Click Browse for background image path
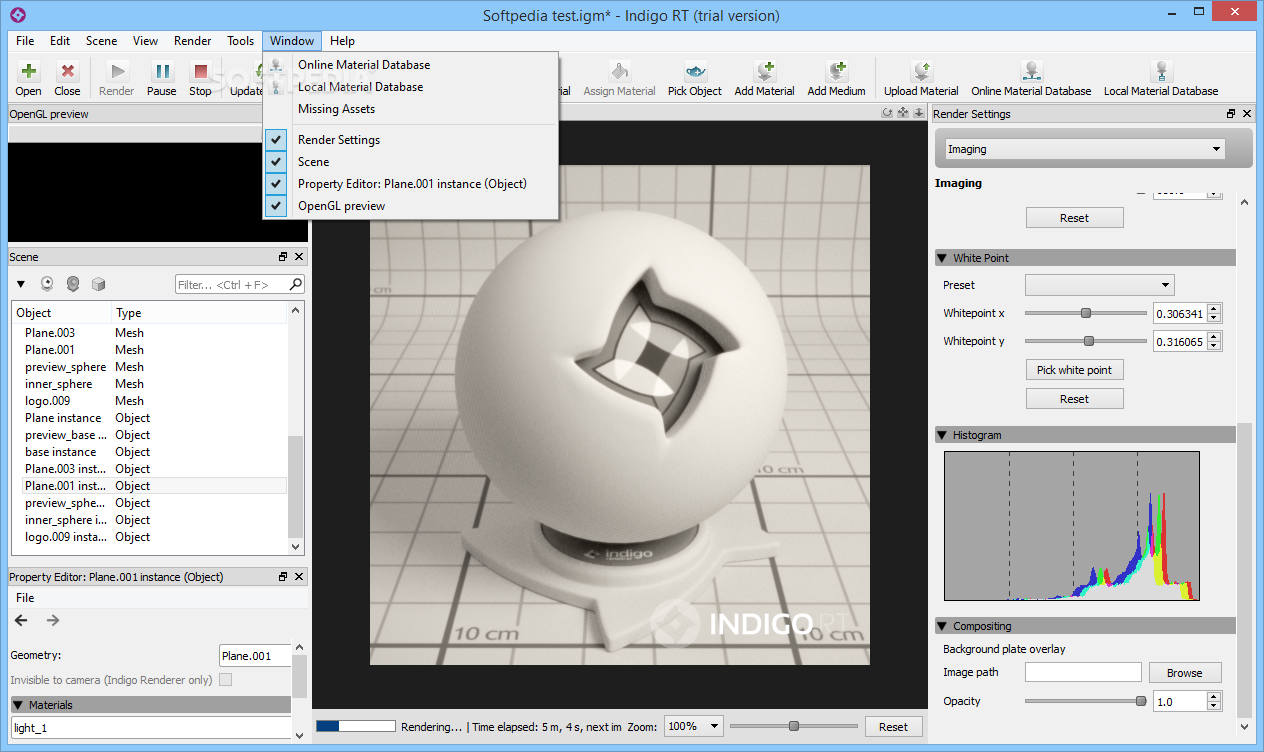The height and width of the screenshot is (752, 1264). 1185,673
